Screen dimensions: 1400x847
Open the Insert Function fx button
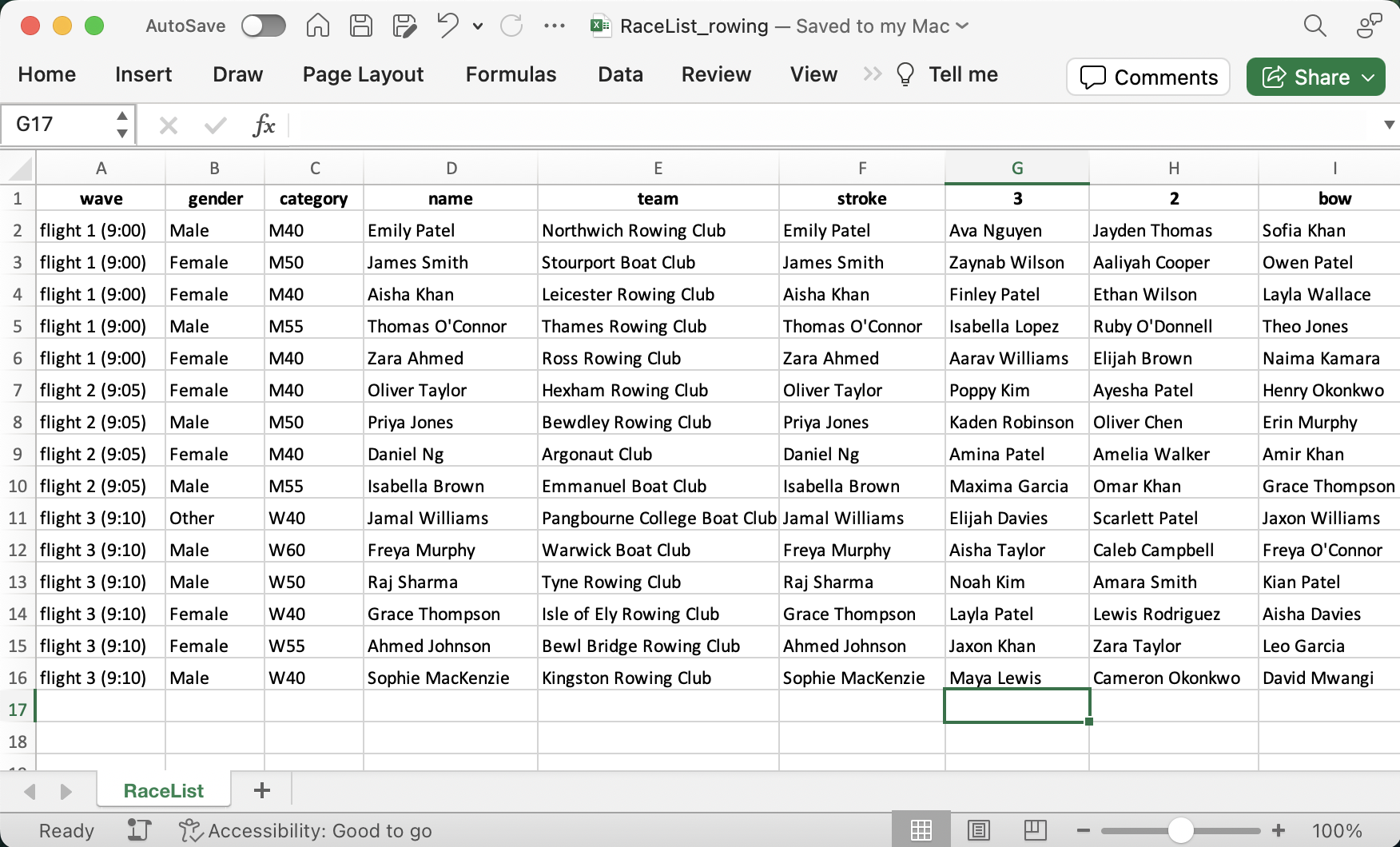click(x=263, y=125)
